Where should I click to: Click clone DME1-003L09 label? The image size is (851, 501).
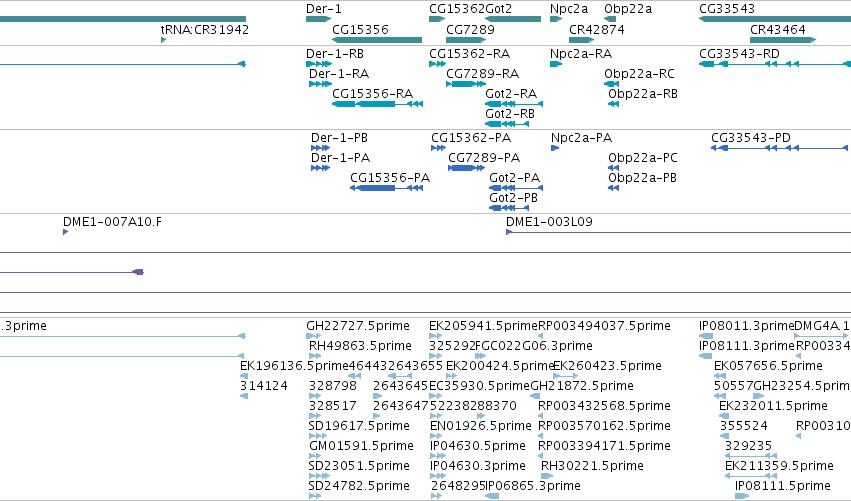[549, 222]
